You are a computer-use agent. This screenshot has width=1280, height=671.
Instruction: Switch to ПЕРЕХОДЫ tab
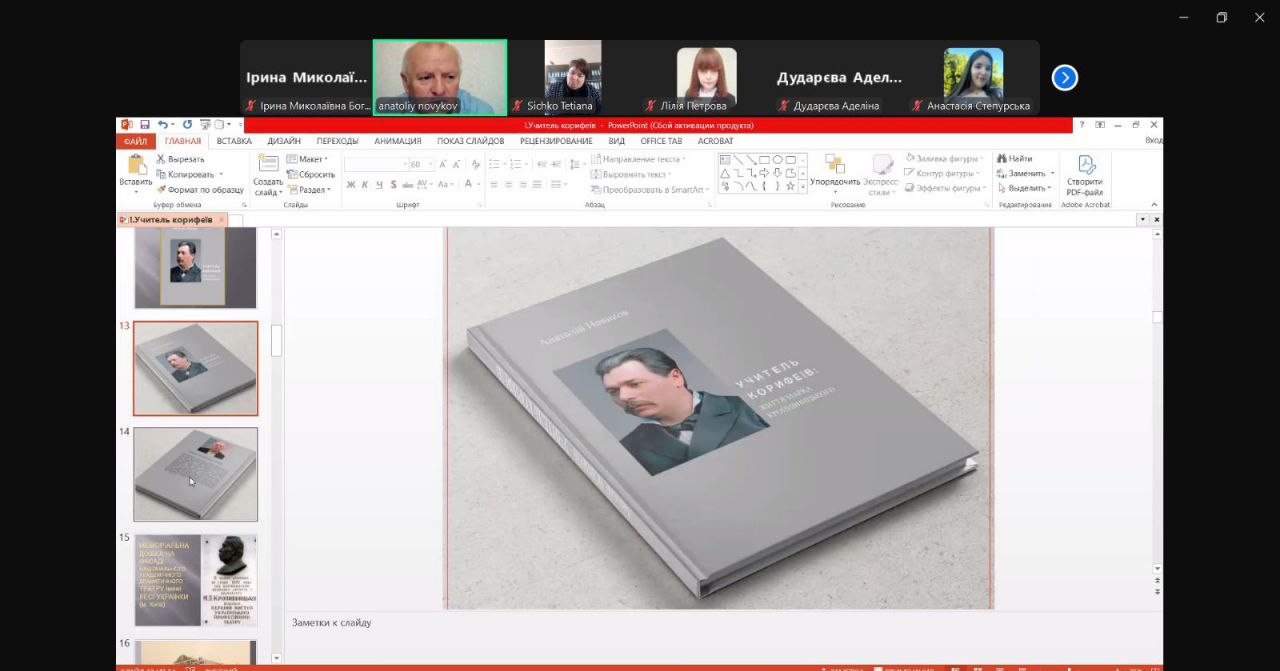(338, 141)
